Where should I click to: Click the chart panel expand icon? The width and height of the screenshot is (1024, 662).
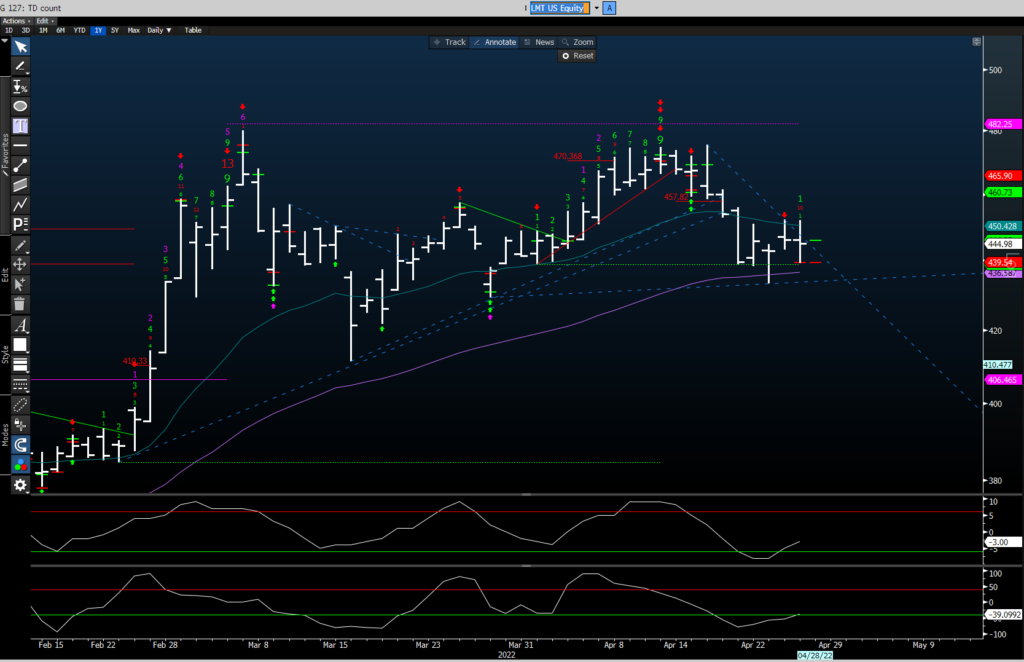(x=976, y=41)
